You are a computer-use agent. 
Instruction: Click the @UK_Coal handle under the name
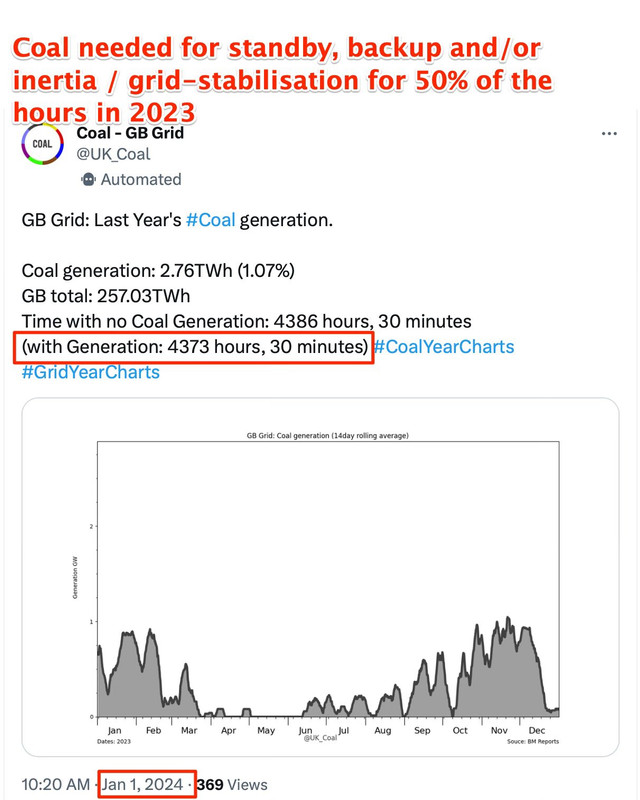tap(113, 155)
